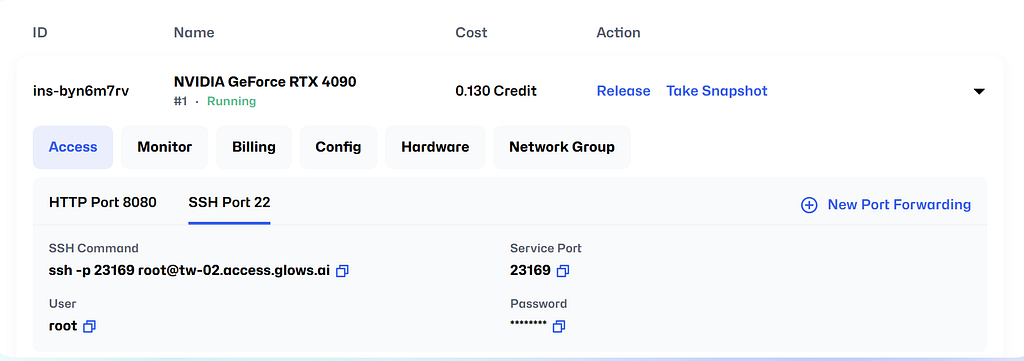Click the plus icon for port forwarding
Screen dimensions: 1024x361
(809, 205)
